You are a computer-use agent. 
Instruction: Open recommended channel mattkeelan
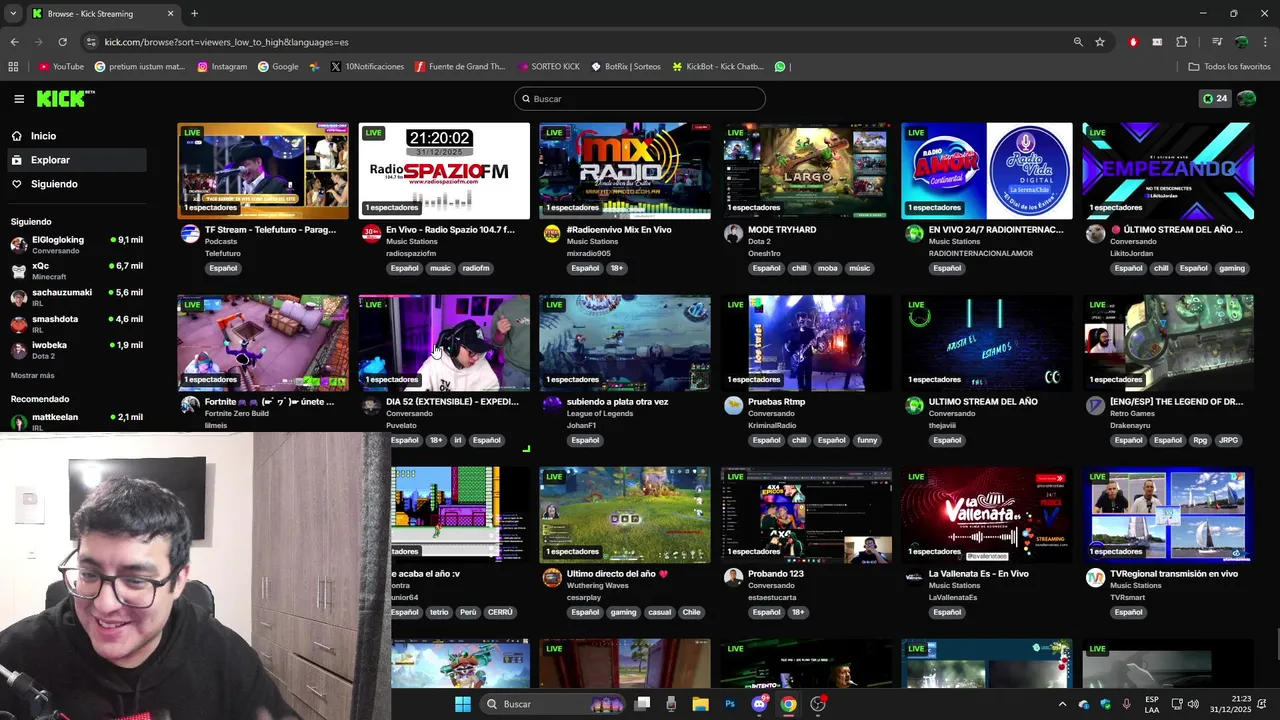76,421
